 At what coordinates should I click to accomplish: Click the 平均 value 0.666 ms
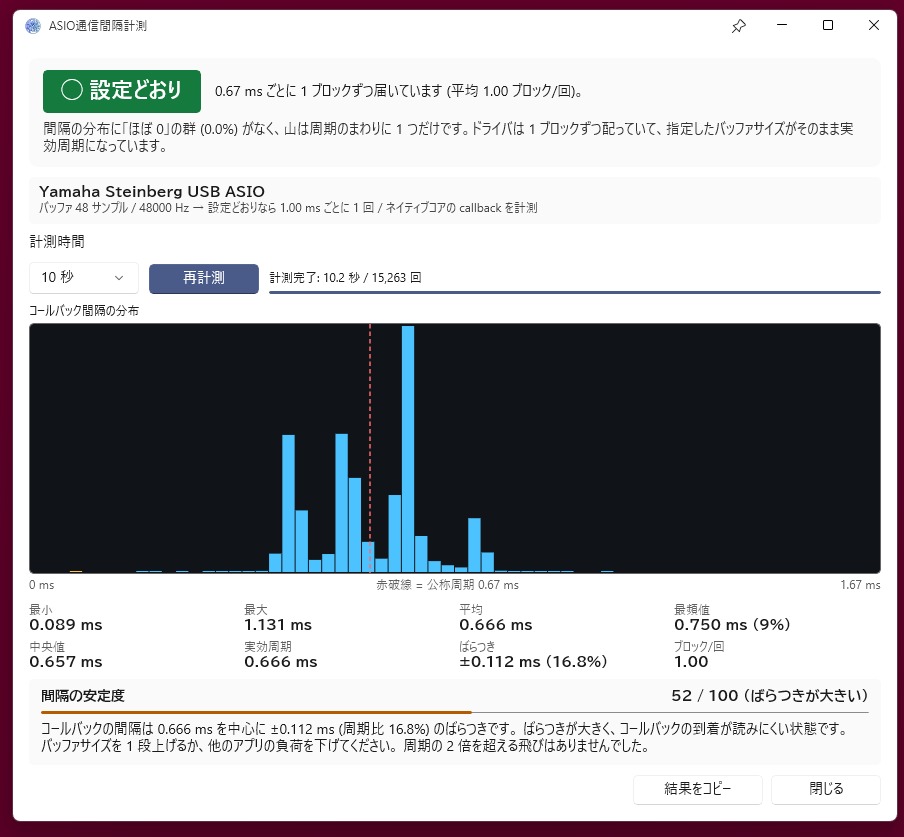tap(496, 625)
